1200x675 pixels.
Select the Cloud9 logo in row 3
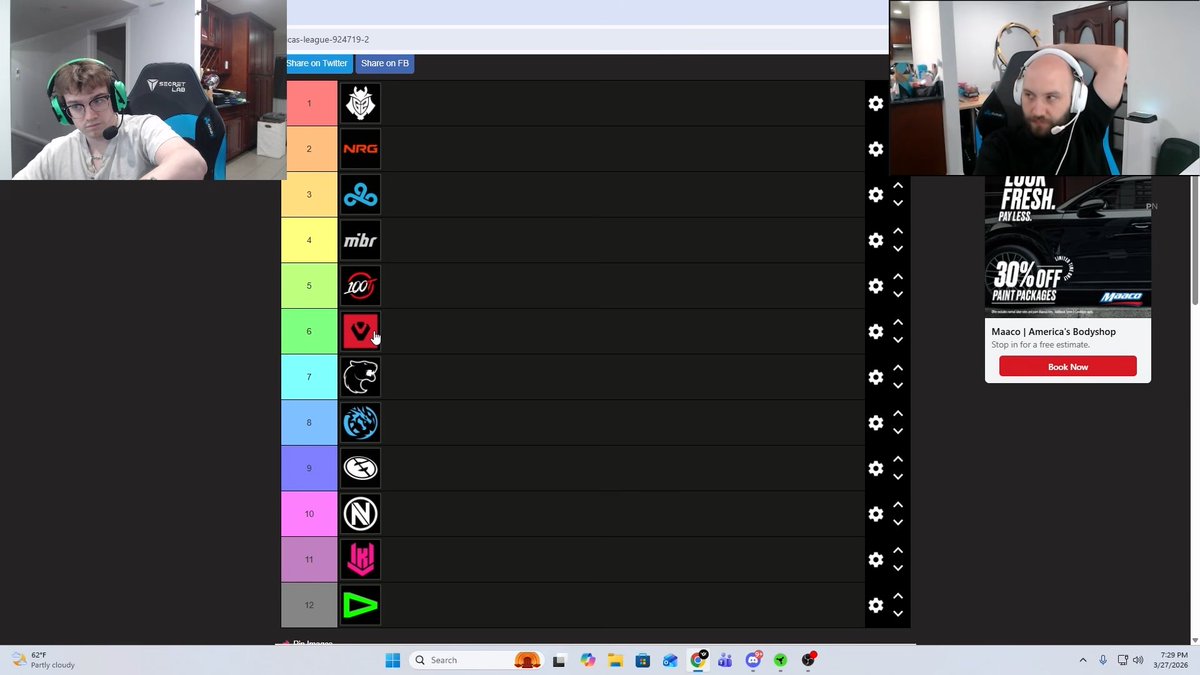[360, 195]
